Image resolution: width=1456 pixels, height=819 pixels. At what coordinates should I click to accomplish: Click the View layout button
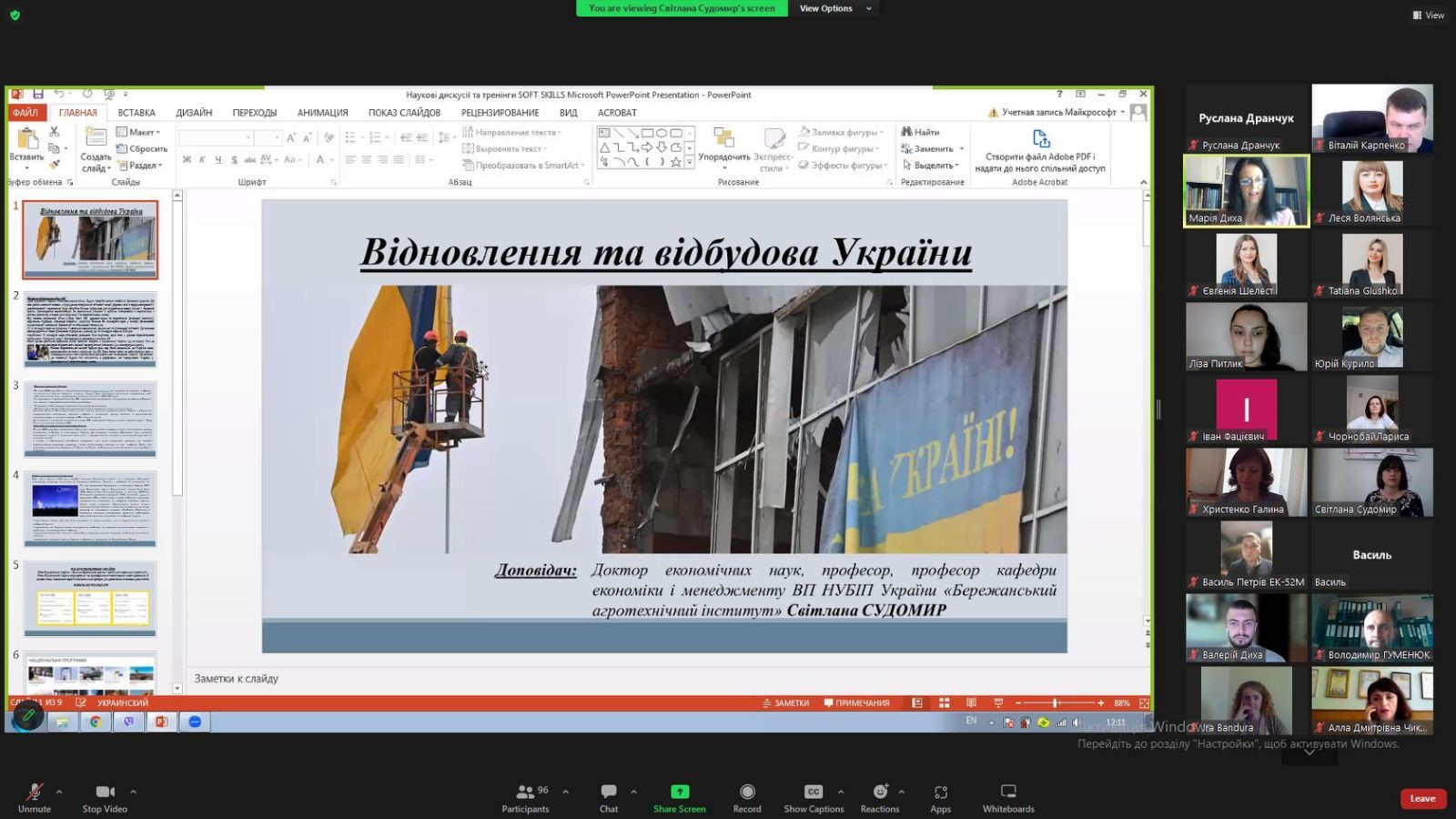[1428, 15]
